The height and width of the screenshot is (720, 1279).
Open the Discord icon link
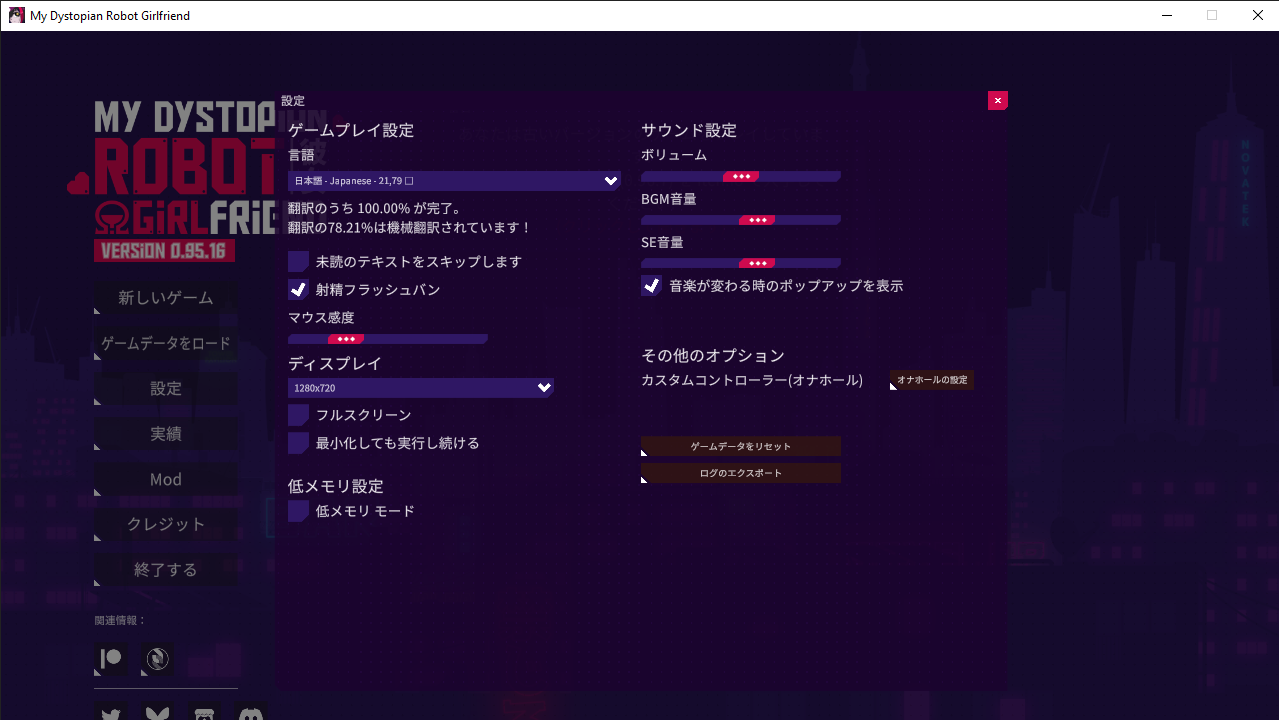[250, 711]
